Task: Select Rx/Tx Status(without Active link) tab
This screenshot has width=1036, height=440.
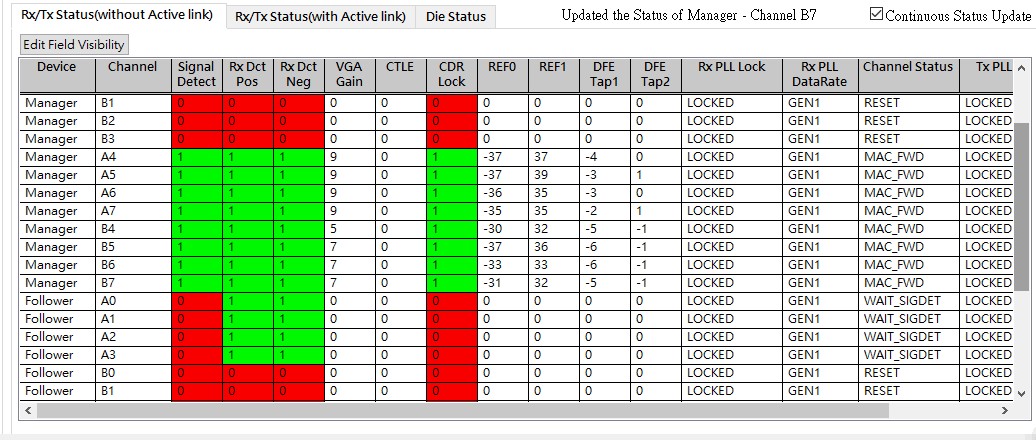Action: point(117,15)
